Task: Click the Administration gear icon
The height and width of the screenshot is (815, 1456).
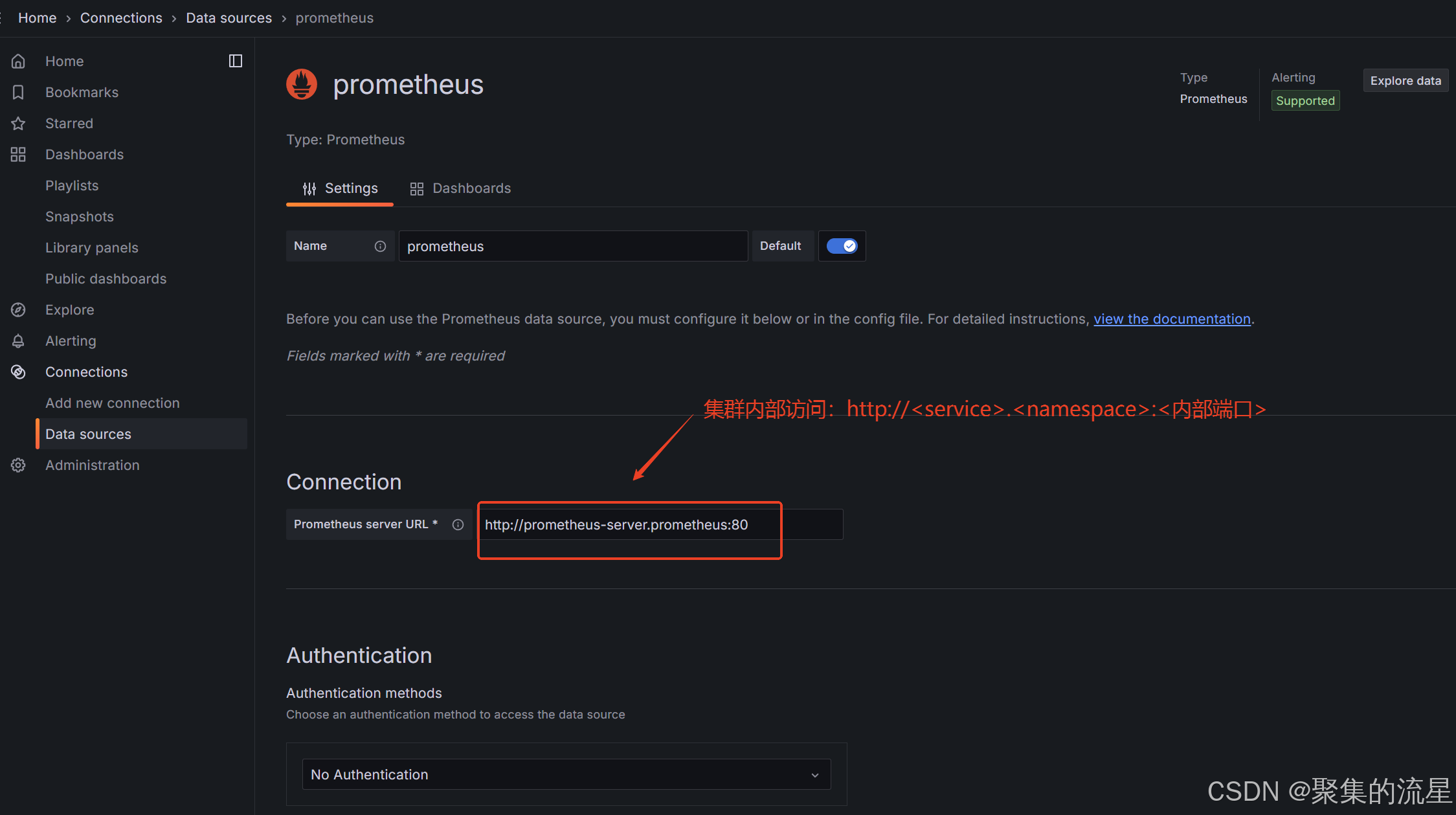Action: tap(18, 465)
